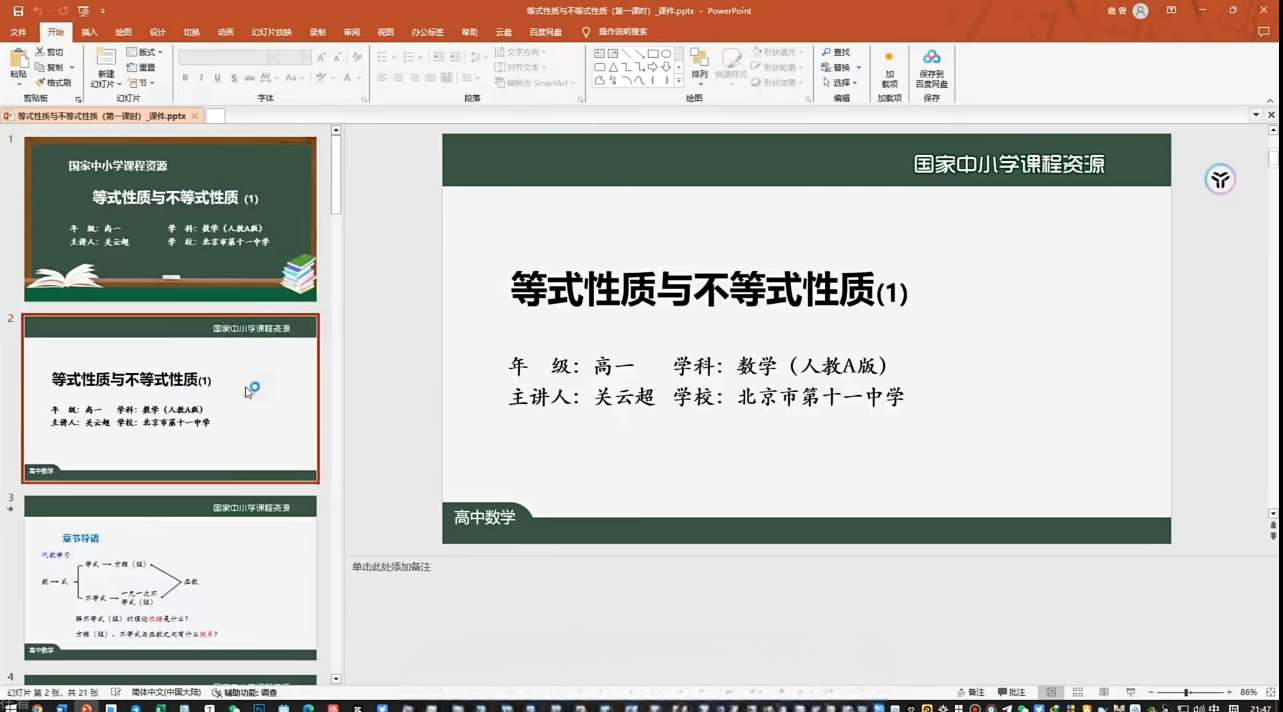
Task: Select the Bold formatting icon
Action: coord(186,76)
